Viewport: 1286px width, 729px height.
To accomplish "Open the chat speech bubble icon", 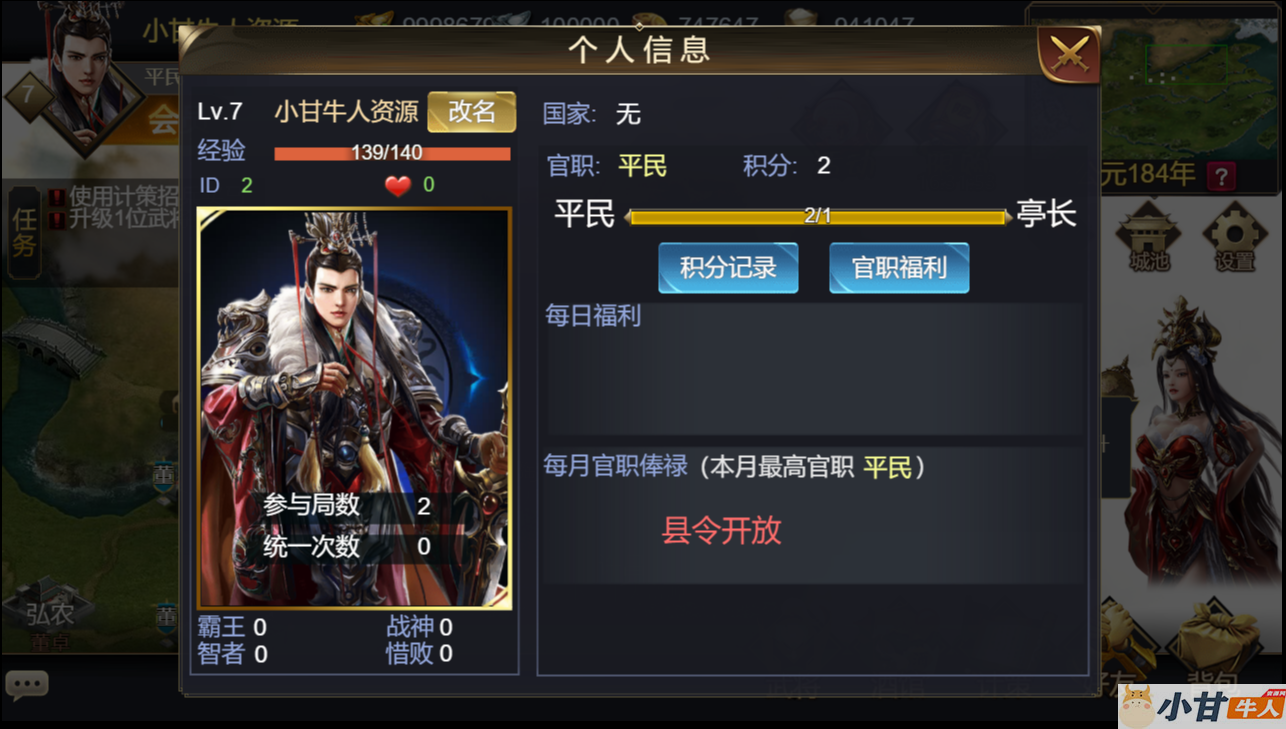I will click(x=27, y=685).
